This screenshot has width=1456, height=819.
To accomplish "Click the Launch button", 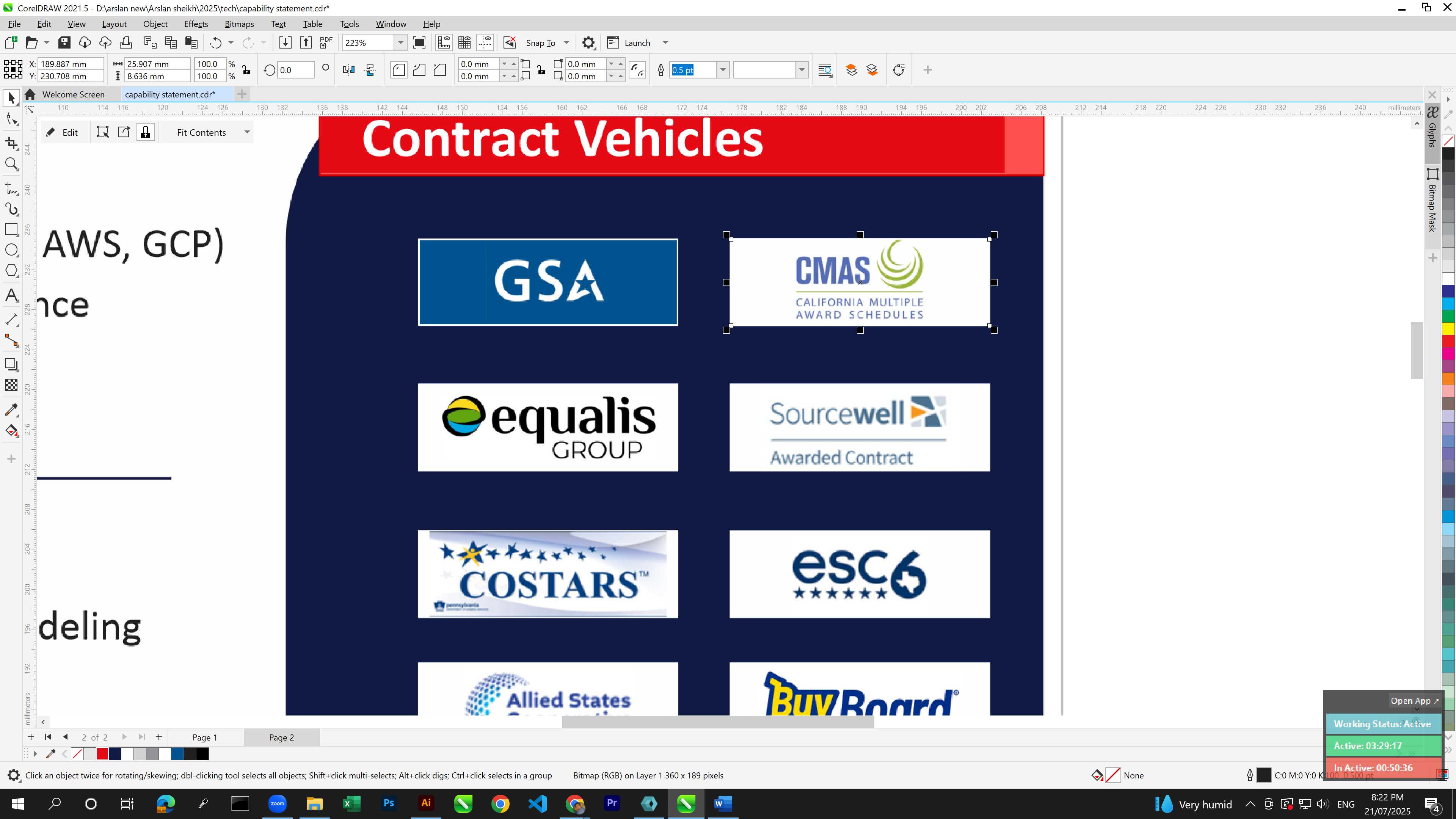I will pyautogui.click(x=629, y=43).
